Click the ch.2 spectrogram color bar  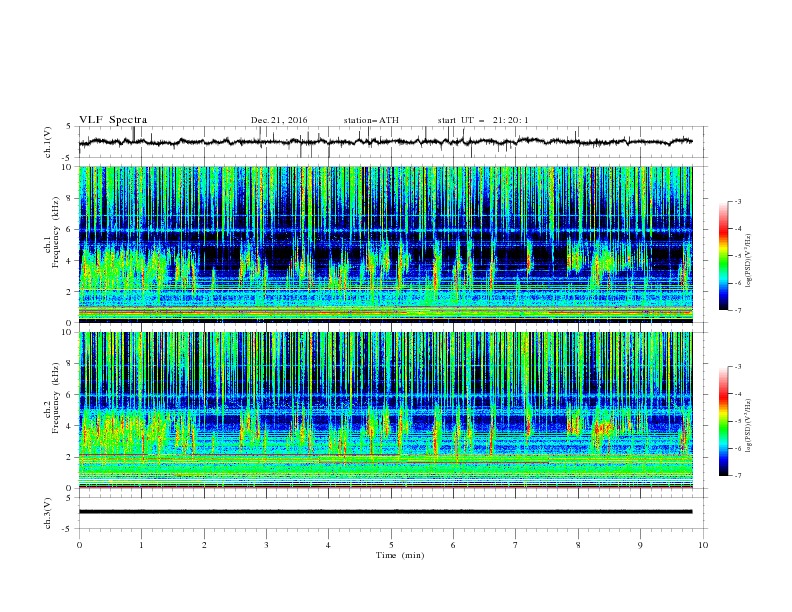[x=723, y=421]
